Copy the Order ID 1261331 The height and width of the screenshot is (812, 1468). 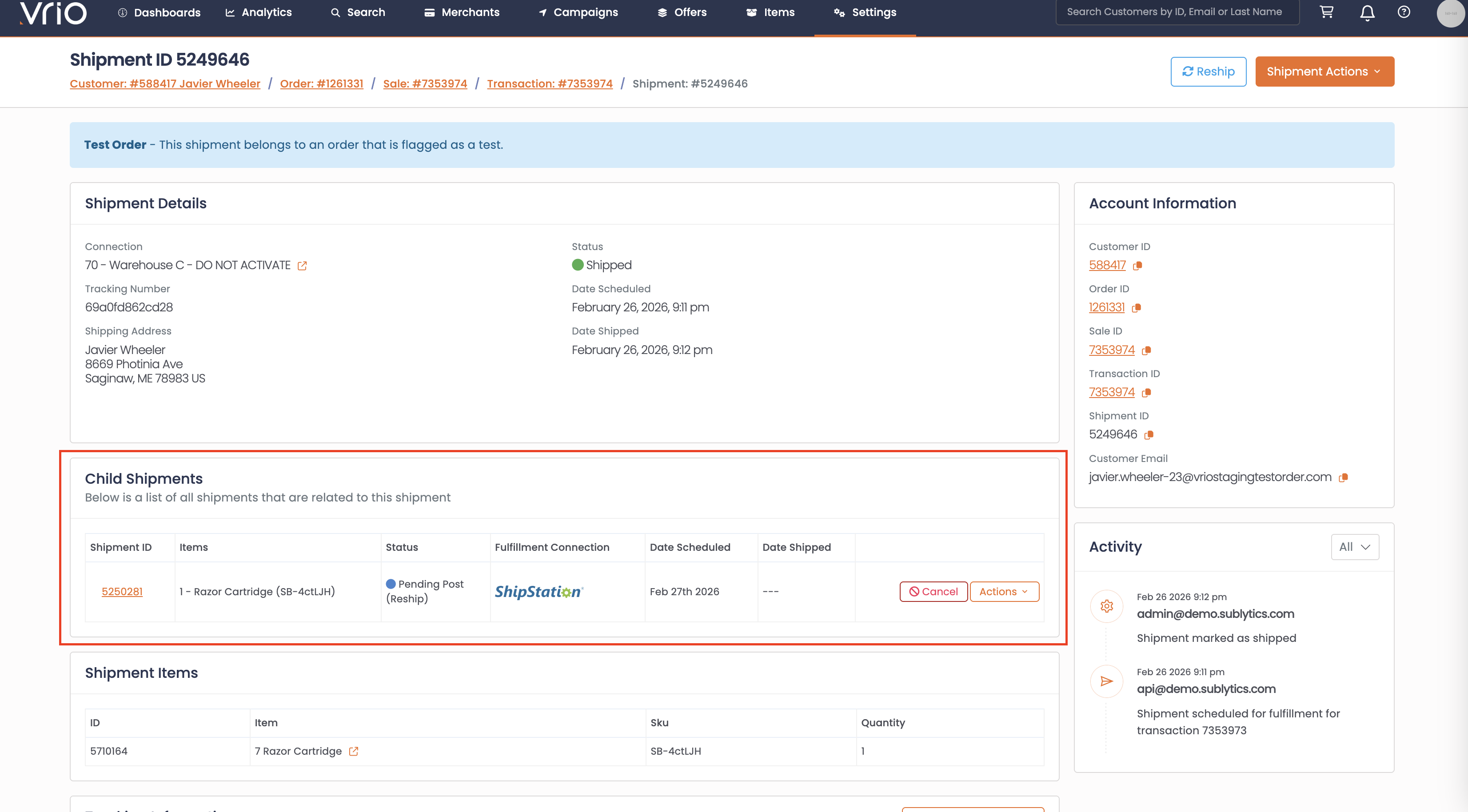[x=1137, y=308]
